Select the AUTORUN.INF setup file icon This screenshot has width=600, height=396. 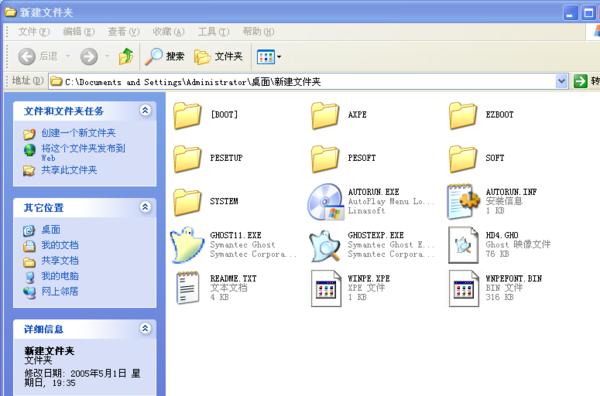click(463, 201)
